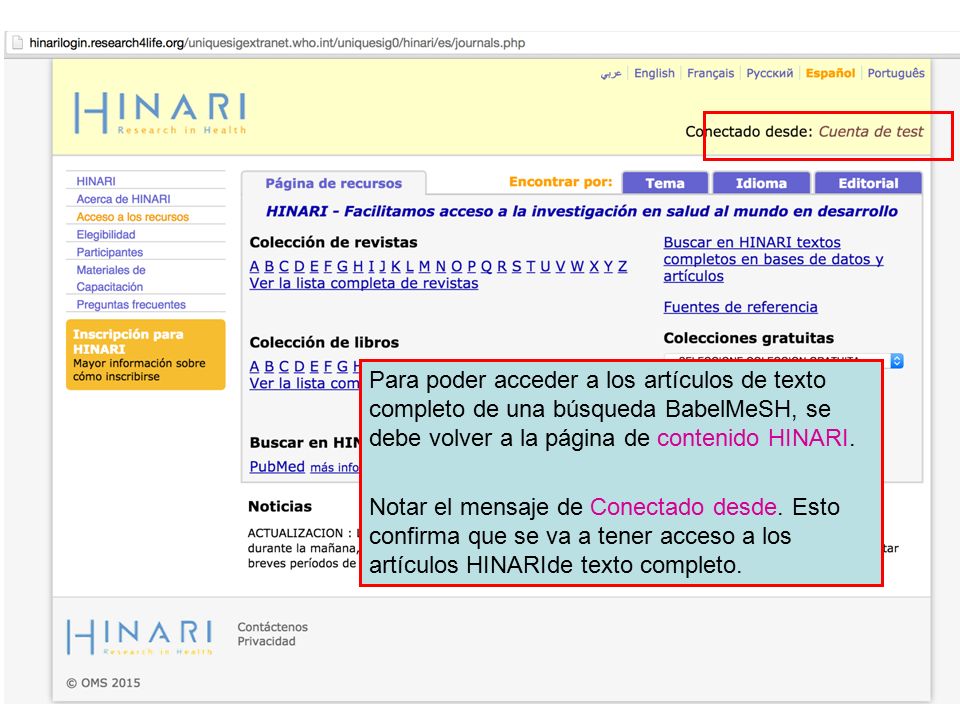This screenshot has width=960, height=720.
Task: Open the full book list link
Action: [304, 384]
